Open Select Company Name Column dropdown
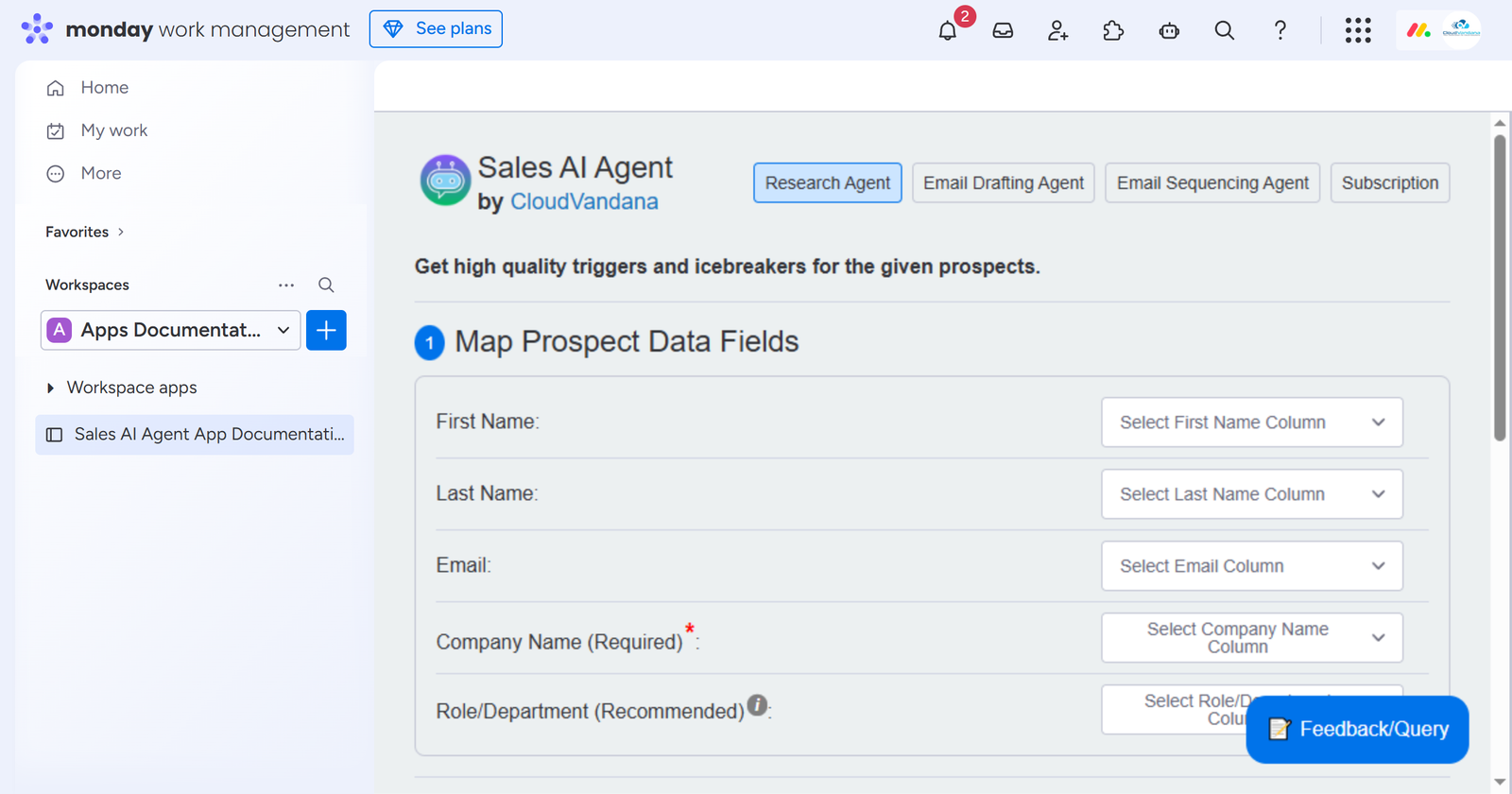 1252,638
